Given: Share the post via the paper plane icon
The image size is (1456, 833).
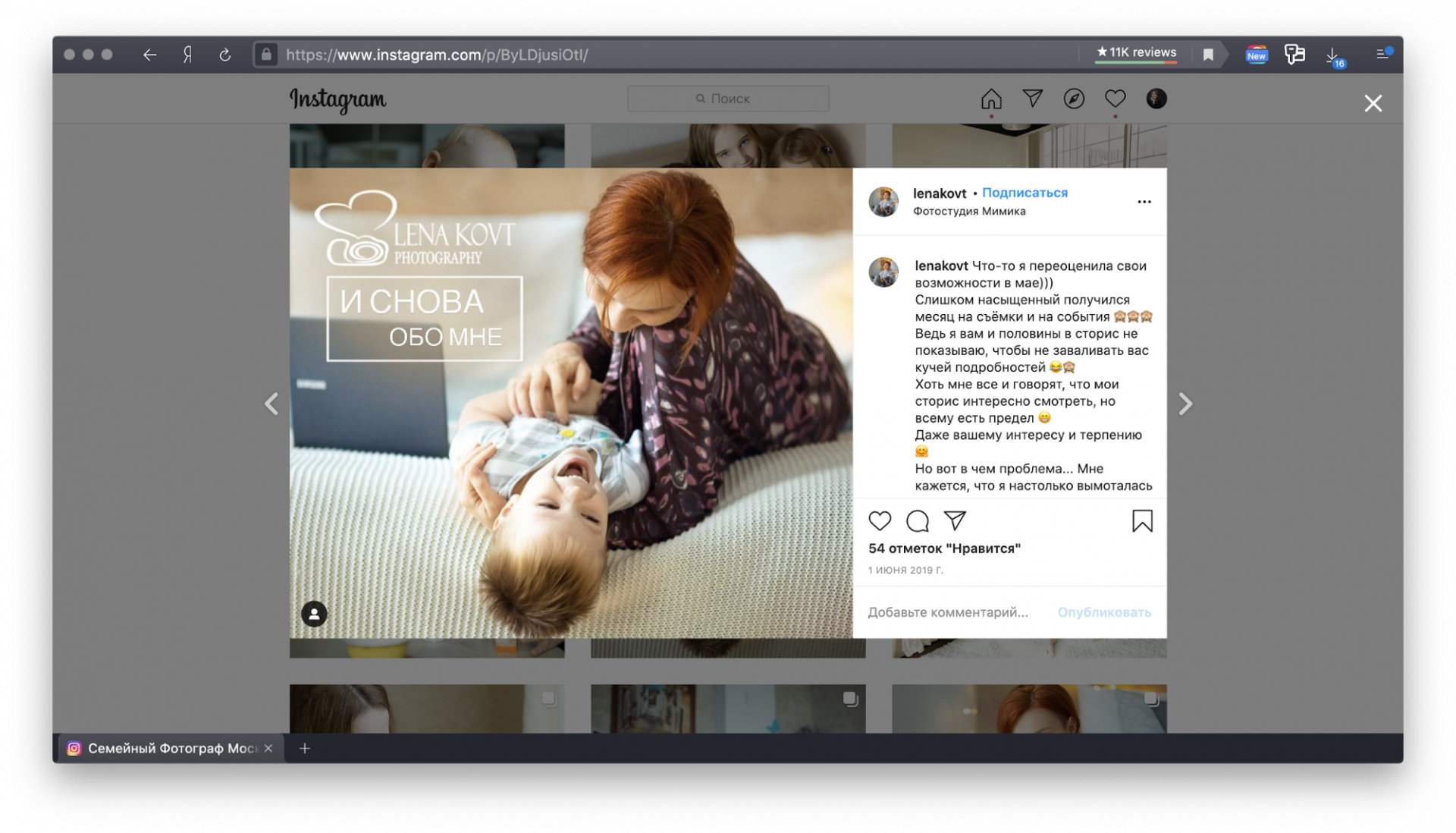Looking at the screenshot, I should coord(955,520).
